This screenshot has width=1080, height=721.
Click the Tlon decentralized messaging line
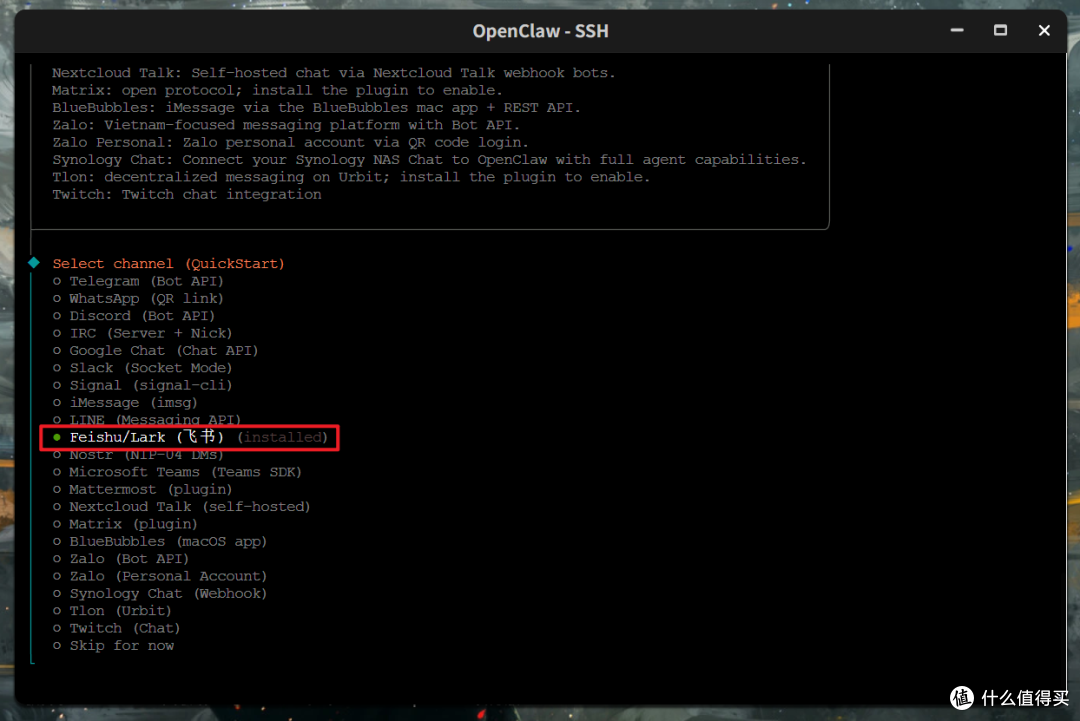click(351, 177)
